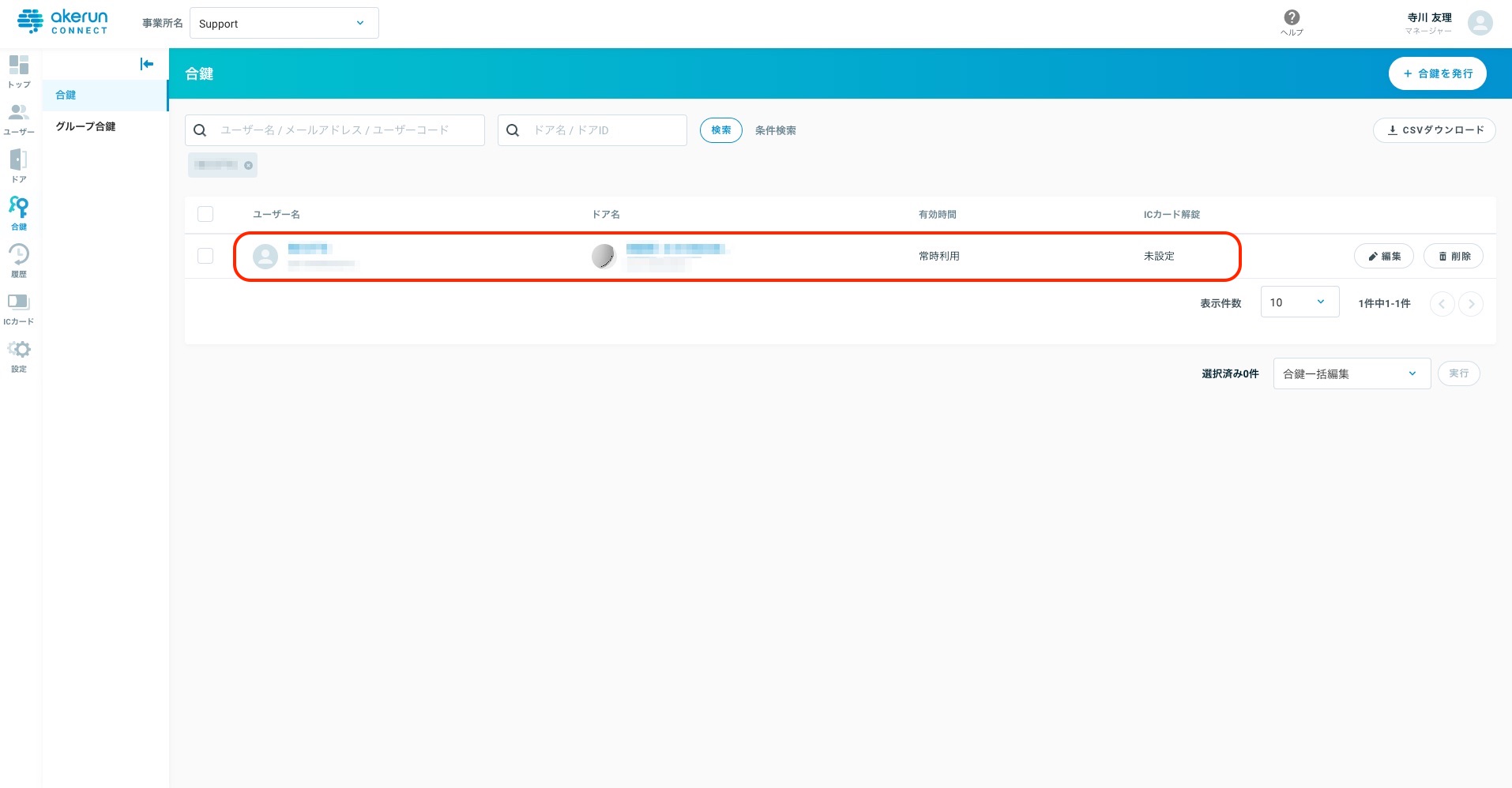Open the ユーザー sidebar icon
This screenshot has height=788, width=1512.
pos(19,118)
